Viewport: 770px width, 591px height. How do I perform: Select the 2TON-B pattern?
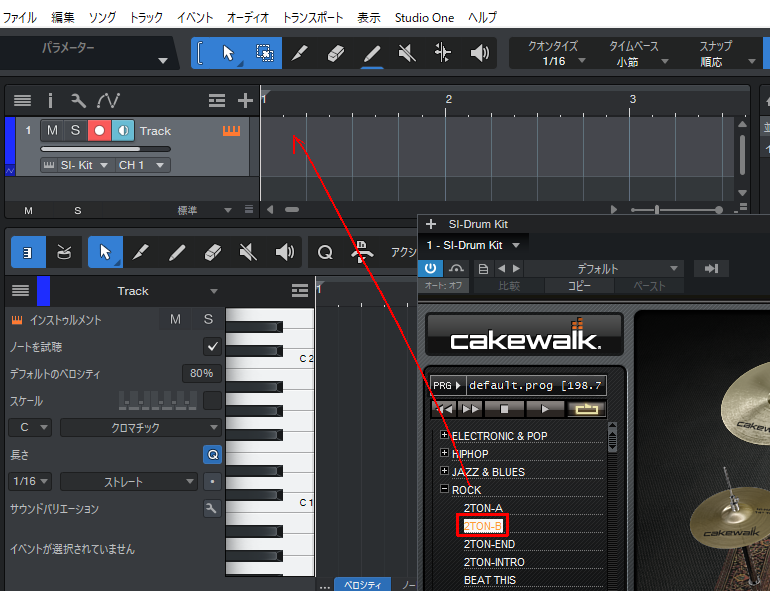click(483, 526)
